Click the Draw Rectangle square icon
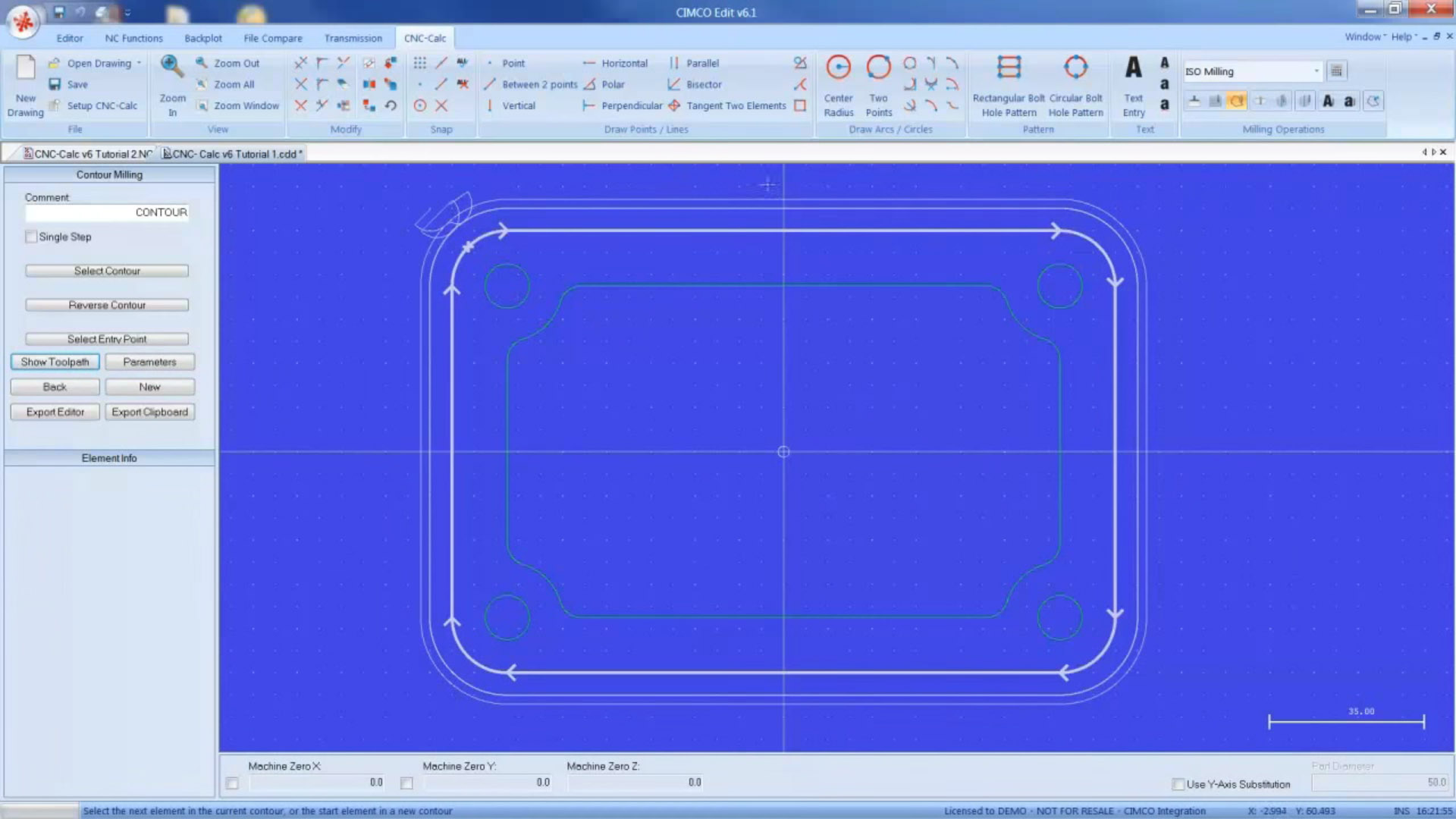 click(800, 105)
